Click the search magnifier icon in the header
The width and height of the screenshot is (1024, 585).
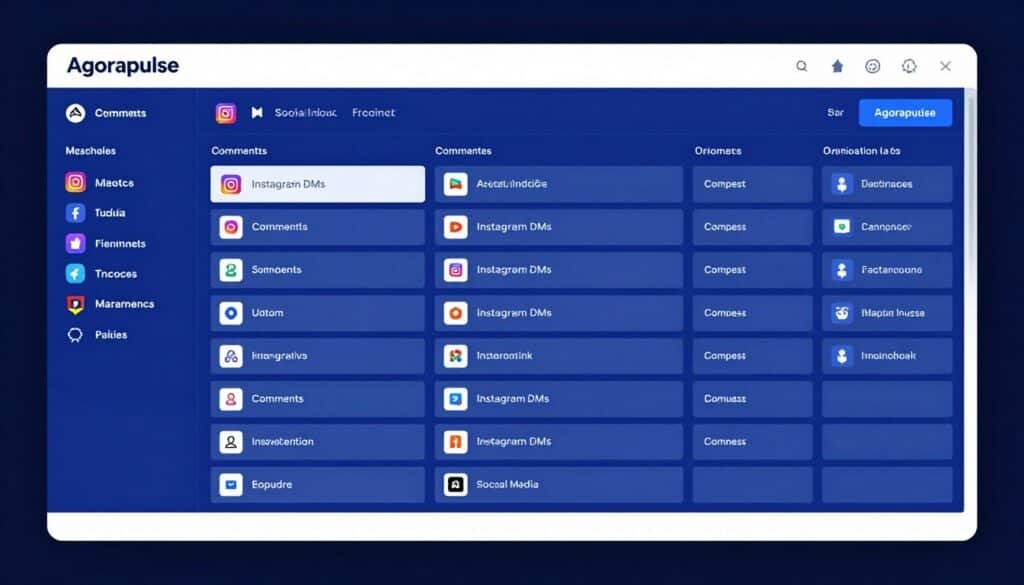point(801,66)
